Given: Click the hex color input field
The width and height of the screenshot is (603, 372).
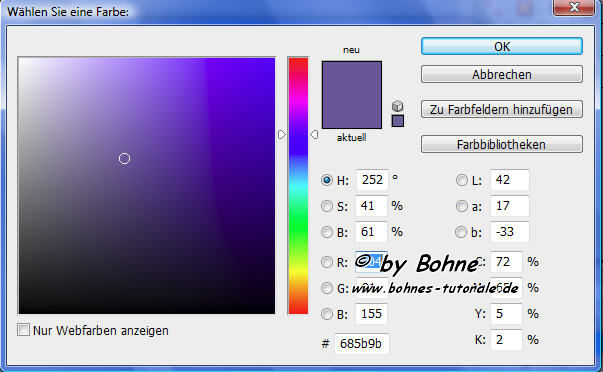Looking at the screenshot, I should point(362,344).
